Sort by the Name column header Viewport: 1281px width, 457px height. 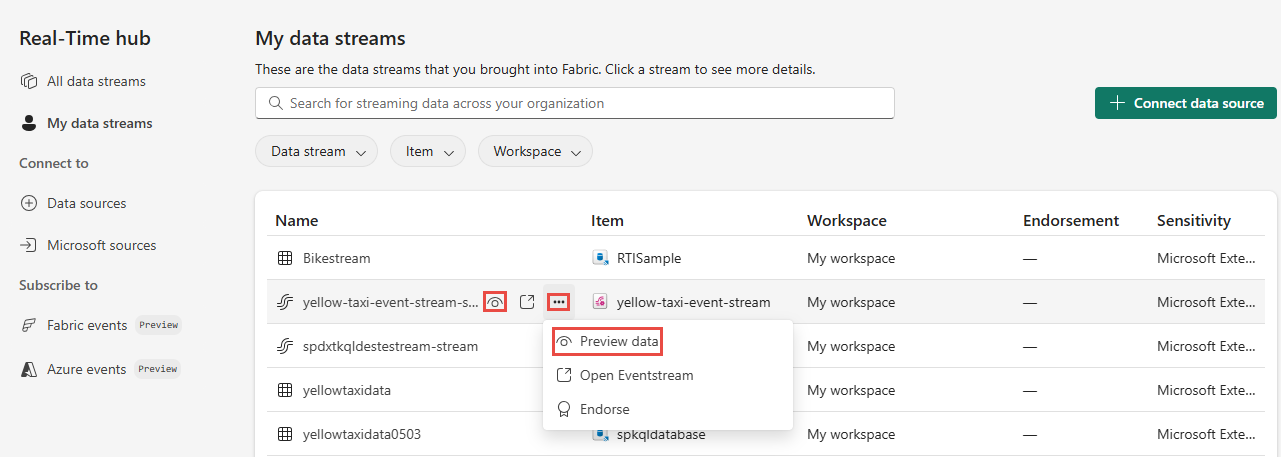point(297,220)
